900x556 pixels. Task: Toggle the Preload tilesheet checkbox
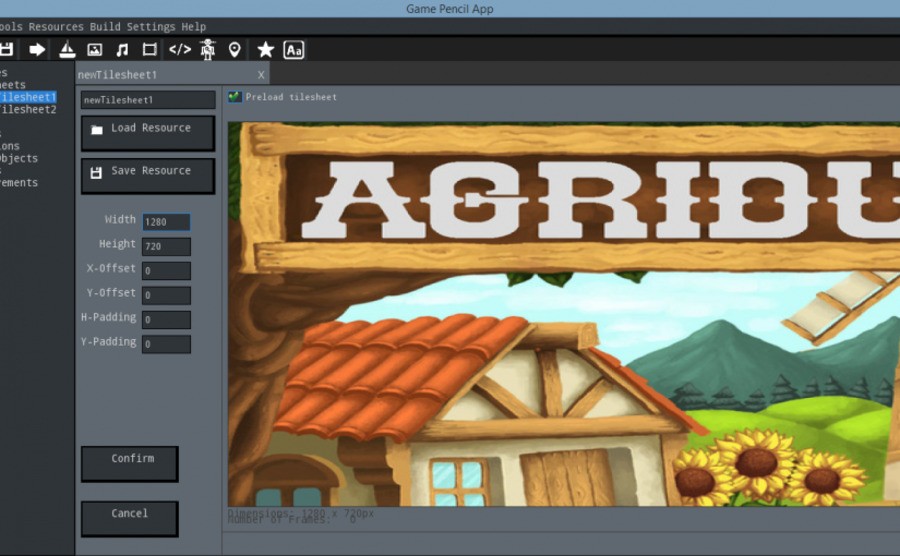(234, 96)
